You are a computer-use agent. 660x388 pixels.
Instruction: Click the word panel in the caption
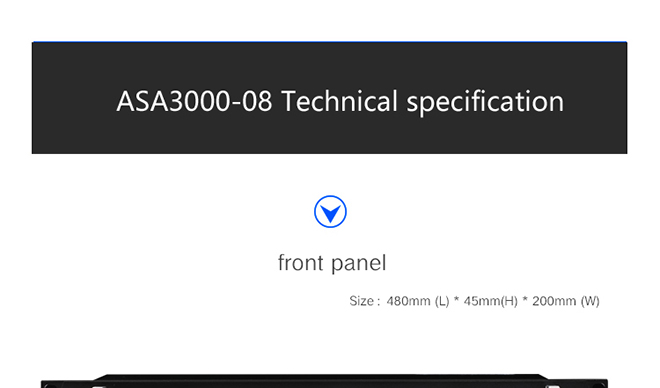coord(359,264)
